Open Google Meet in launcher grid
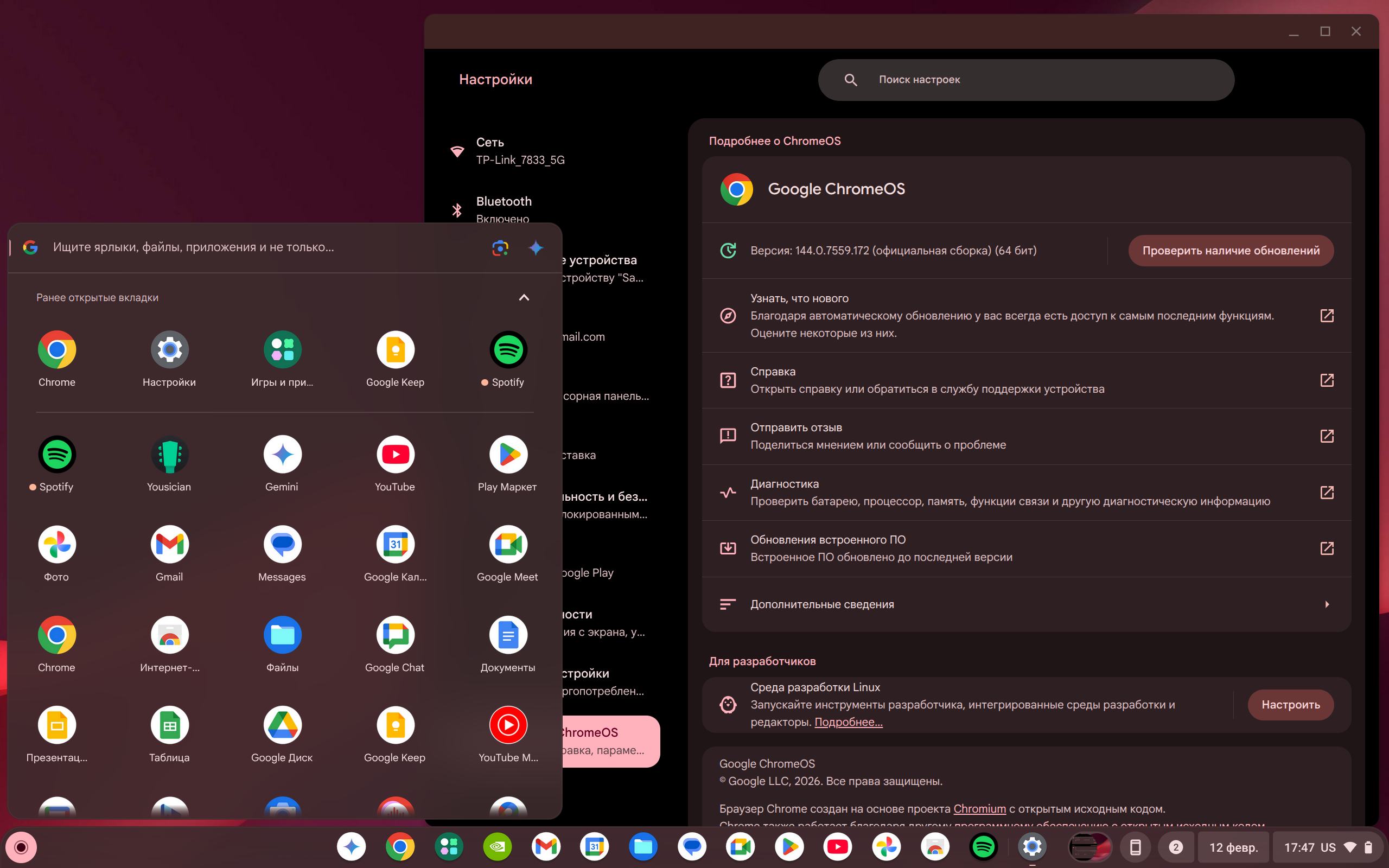 point(508,545)
